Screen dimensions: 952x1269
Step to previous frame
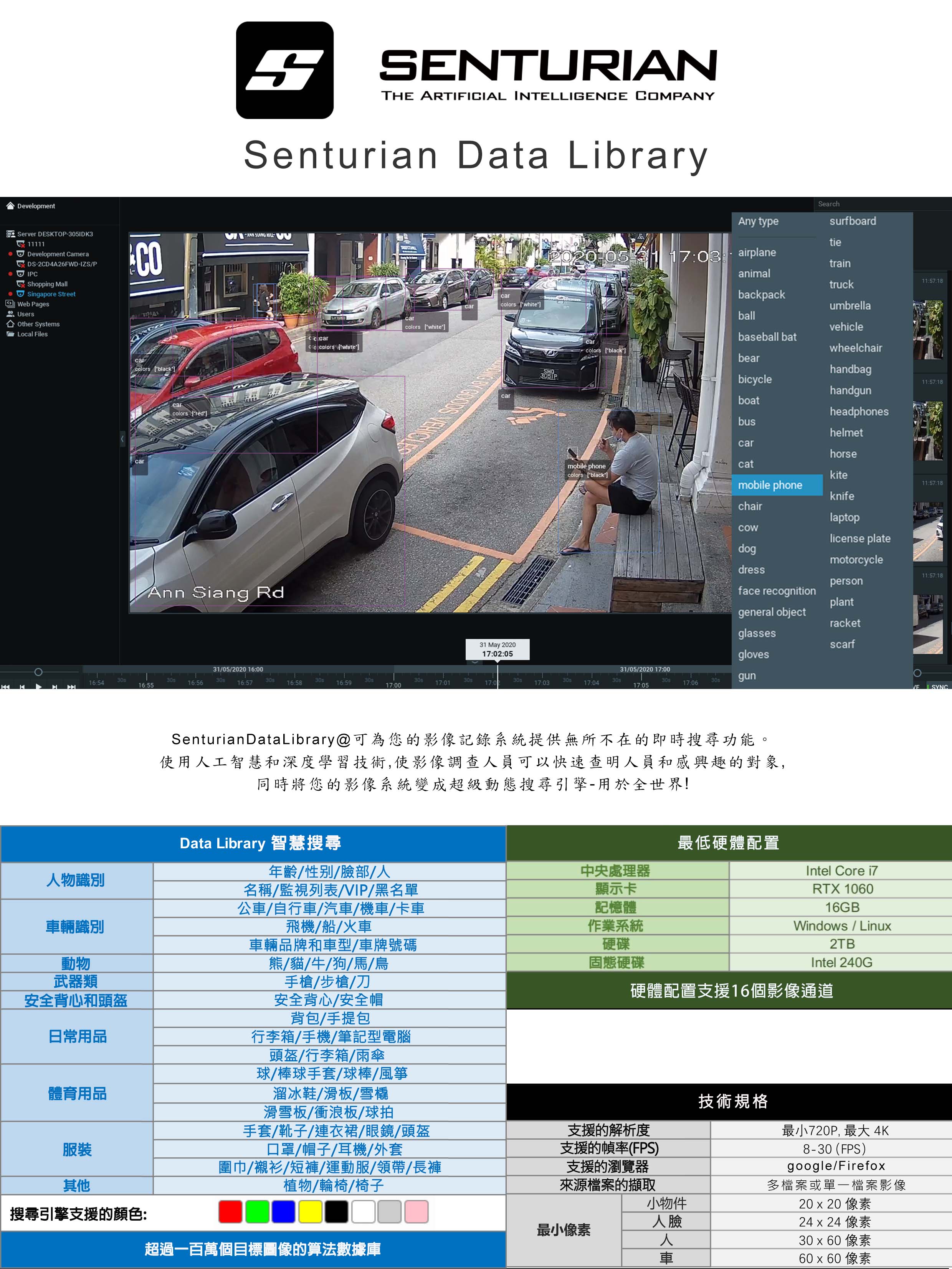coord(22,686)
